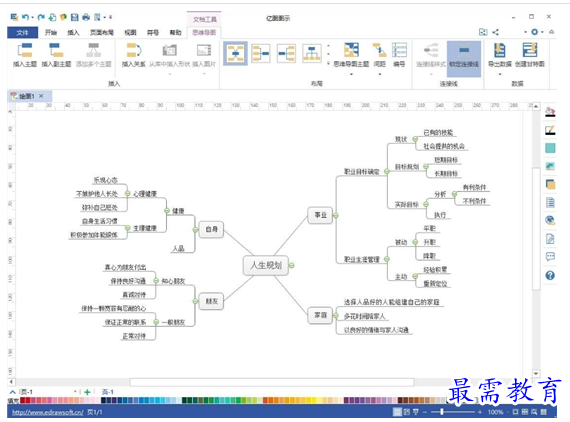Collapse the toggle beside 职业生涯管理
This screenshot has width=570, height=422.
pyautogui.click(x=387, y=259)
